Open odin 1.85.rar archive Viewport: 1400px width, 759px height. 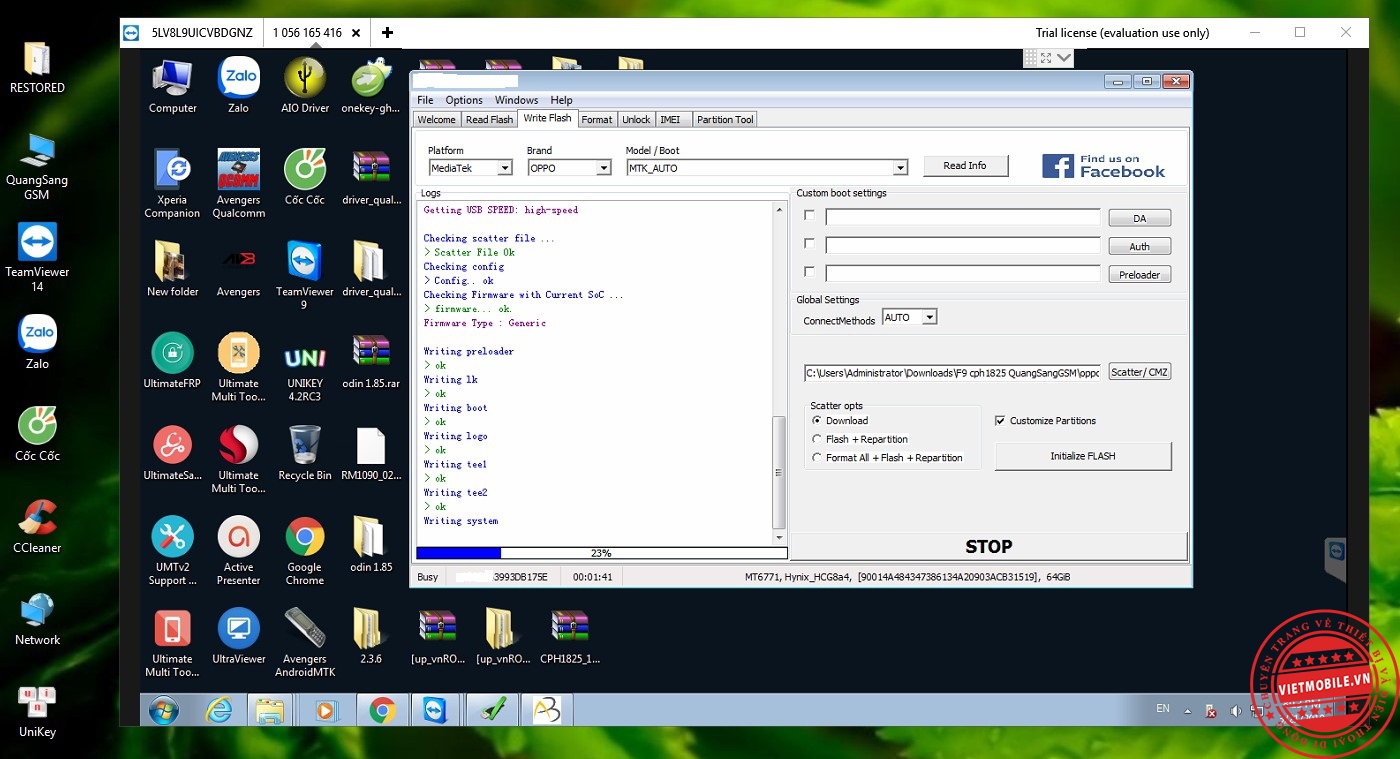[x=371, y=361]
